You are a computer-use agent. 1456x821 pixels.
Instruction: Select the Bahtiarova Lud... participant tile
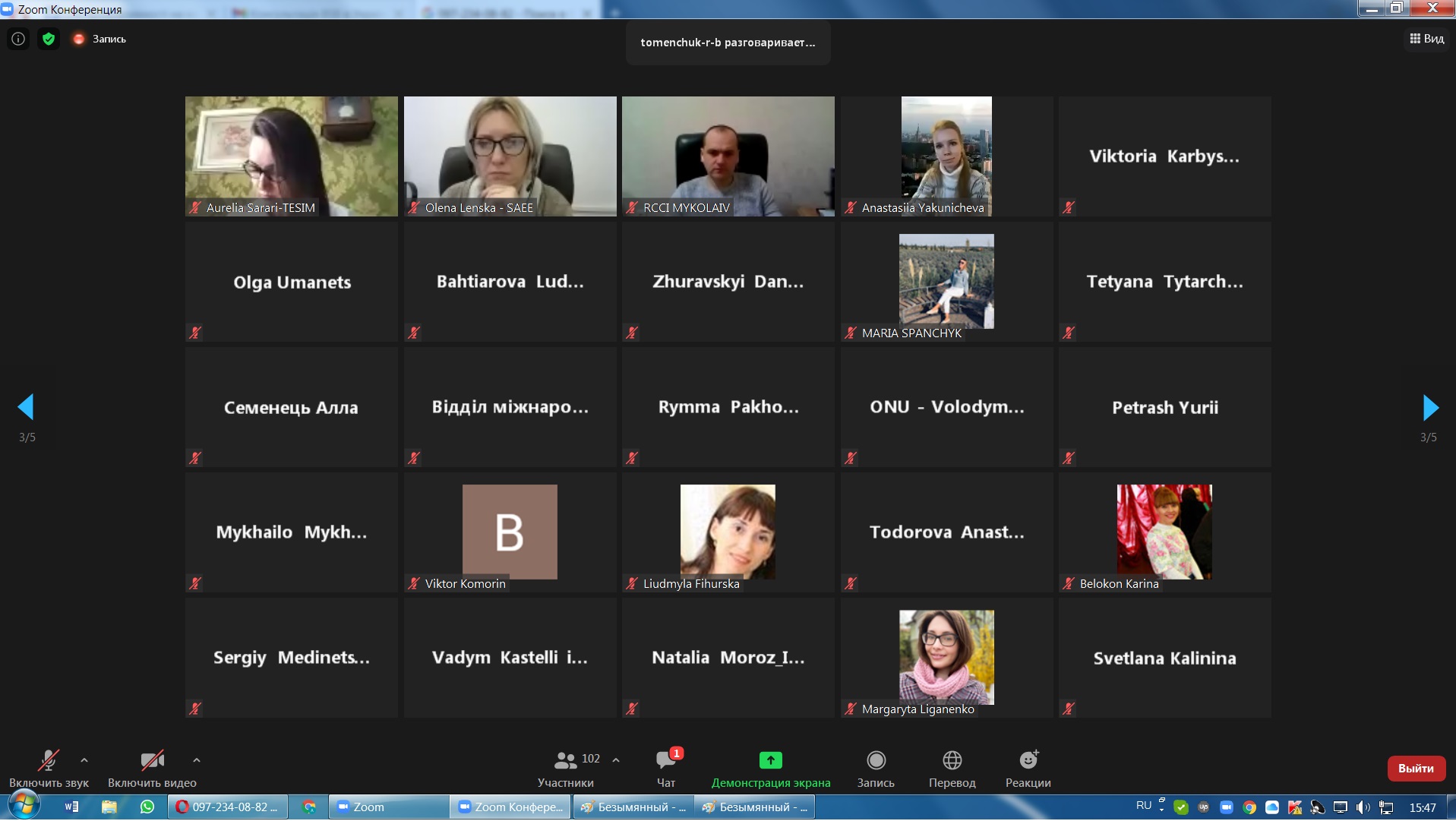(510, 282)
